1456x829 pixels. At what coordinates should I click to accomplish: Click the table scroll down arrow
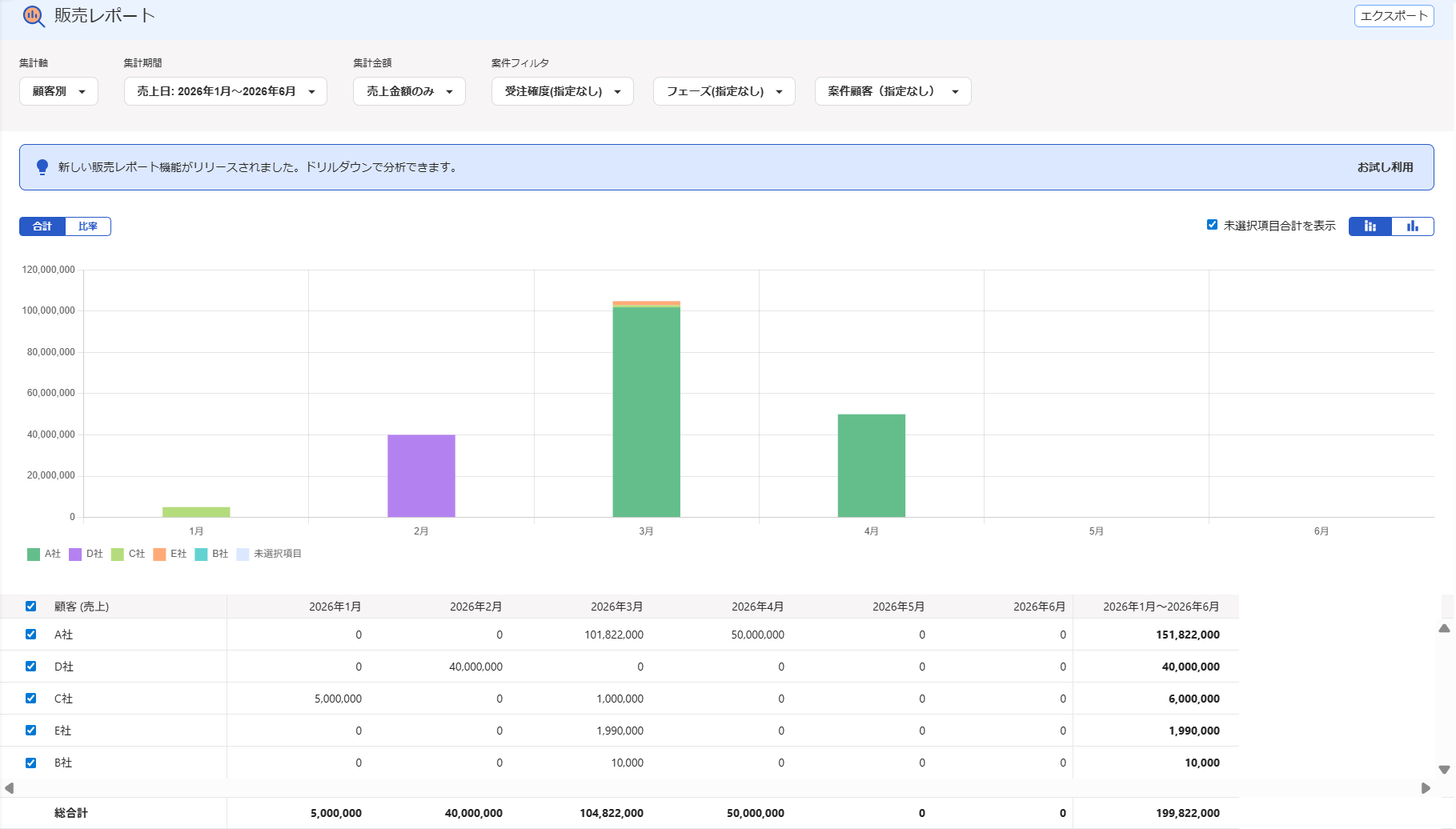tap(1444, 770)
